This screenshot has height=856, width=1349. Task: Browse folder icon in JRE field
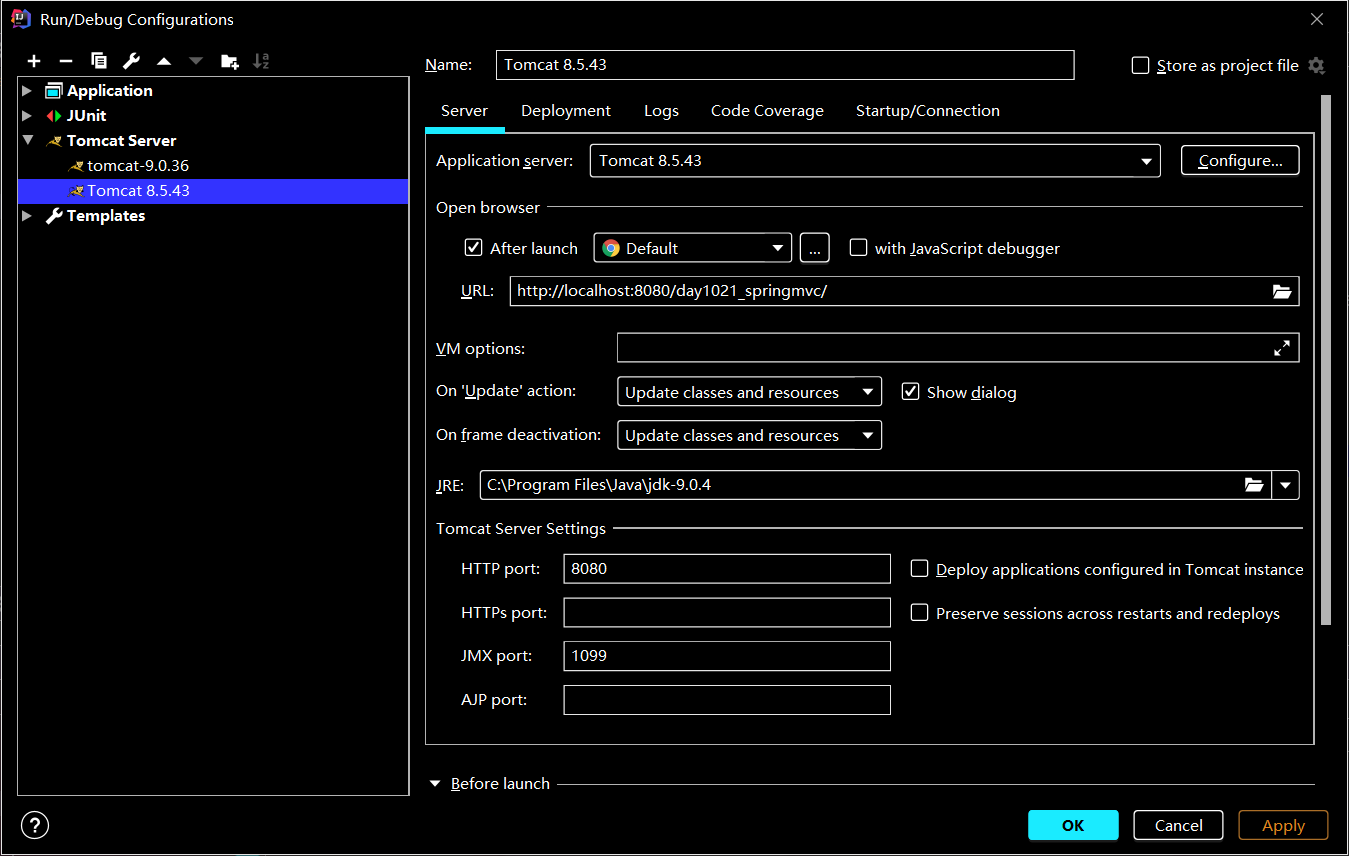(x=1253, y=485)
